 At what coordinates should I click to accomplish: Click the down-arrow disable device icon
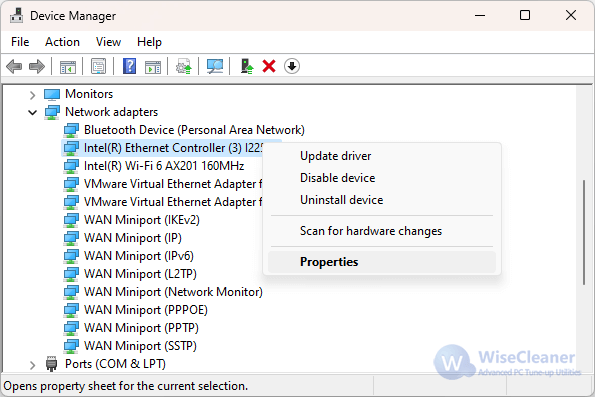[292, 66]
